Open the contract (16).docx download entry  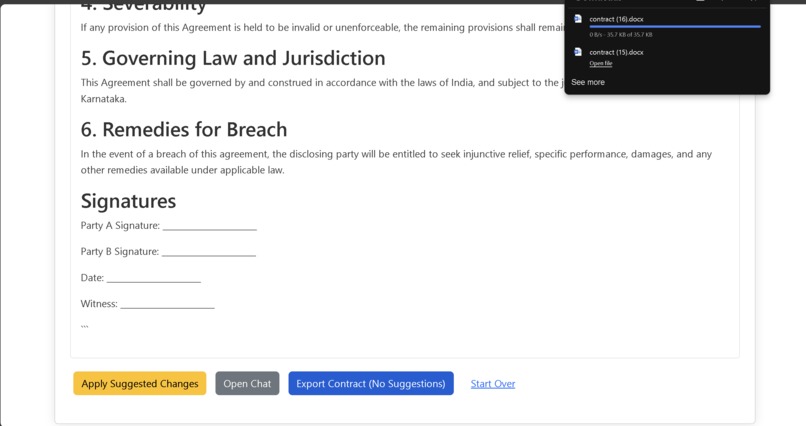(x=667, y=26)
